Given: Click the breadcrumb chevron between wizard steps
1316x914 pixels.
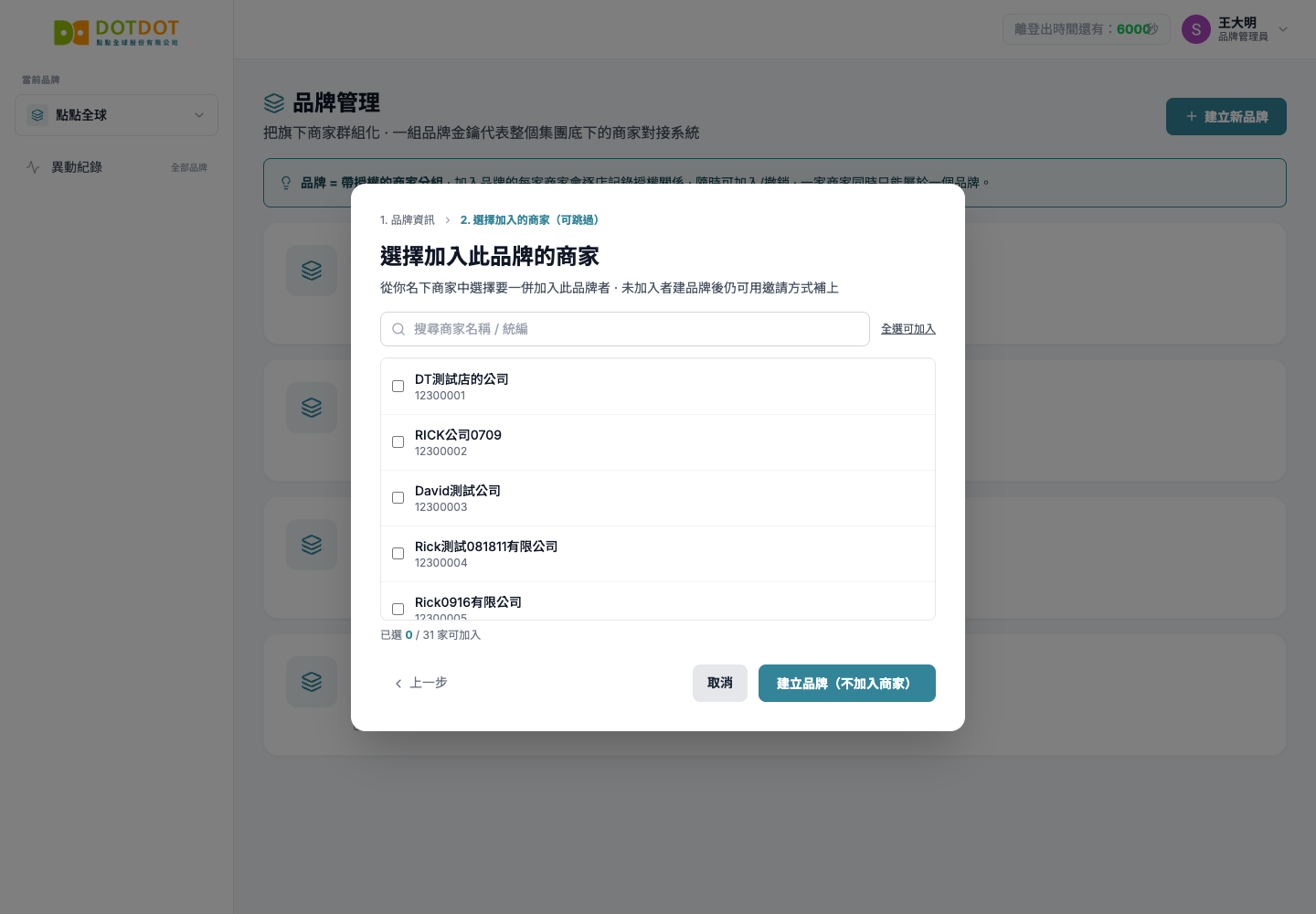Looking at the screenshot, I should coord(448,220).
